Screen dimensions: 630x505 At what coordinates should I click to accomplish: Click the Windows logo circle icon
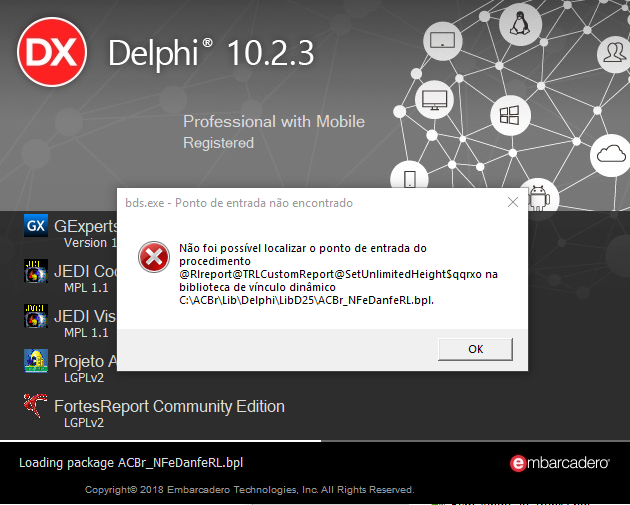coord(510,115)
